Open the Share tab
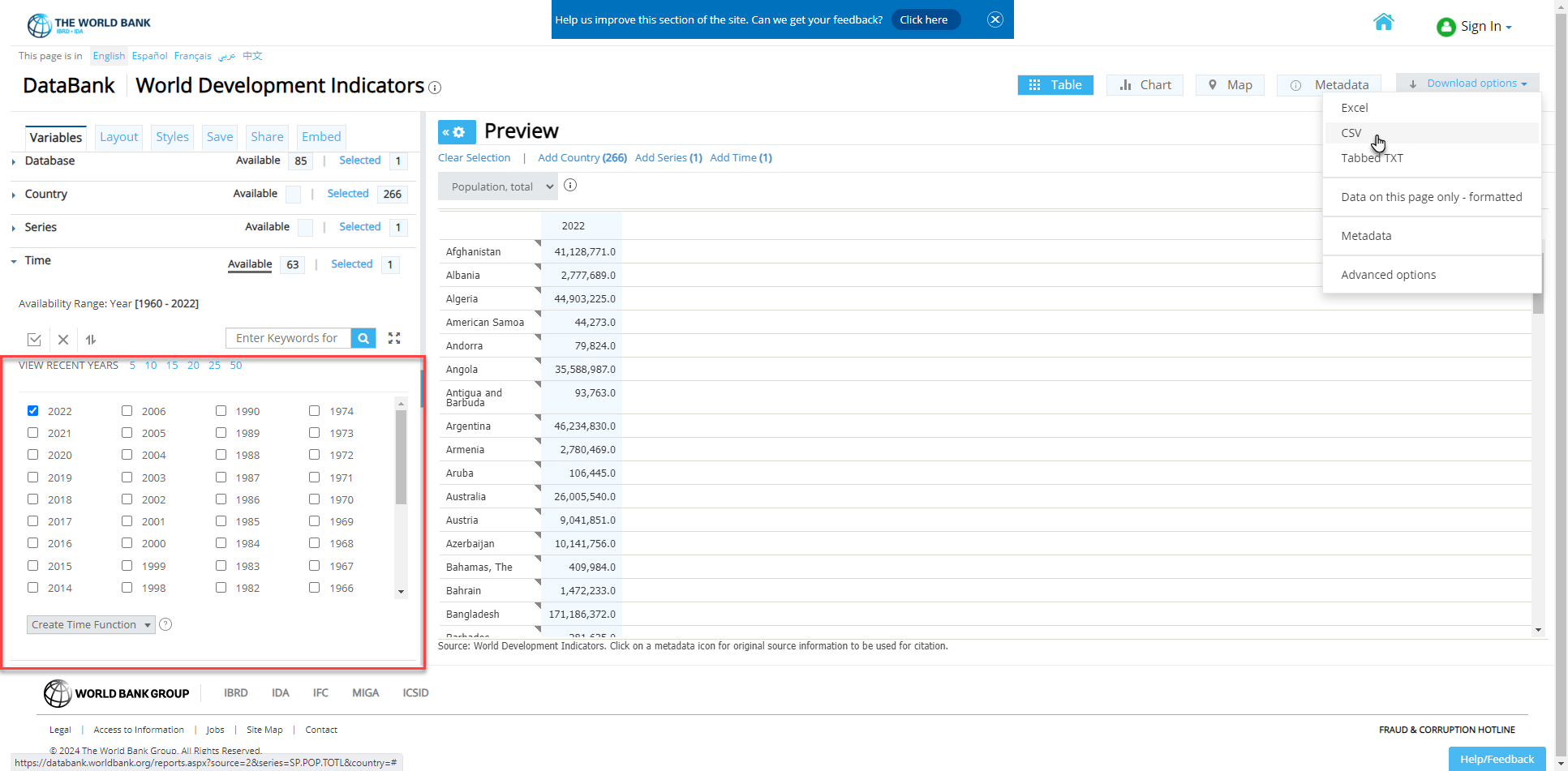 267,137
